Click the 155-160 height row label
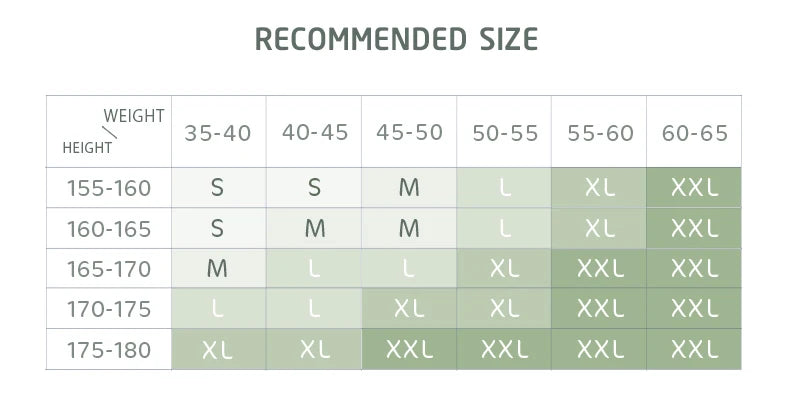The width and height of the screenshot is (790, 413). (109, 188)
